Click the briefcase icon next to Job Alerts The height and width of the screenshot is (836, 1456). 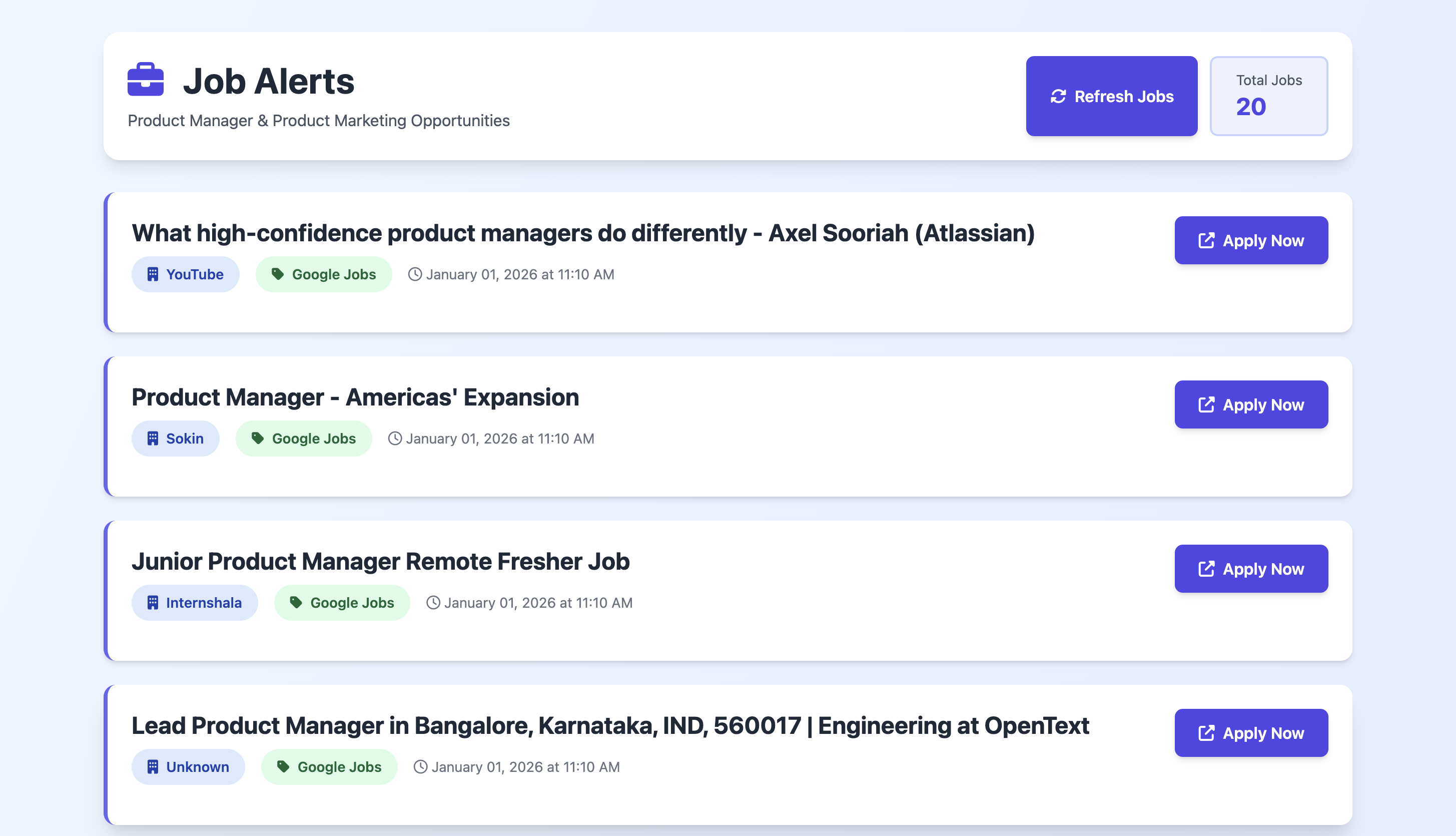click(x=146, y=82)
